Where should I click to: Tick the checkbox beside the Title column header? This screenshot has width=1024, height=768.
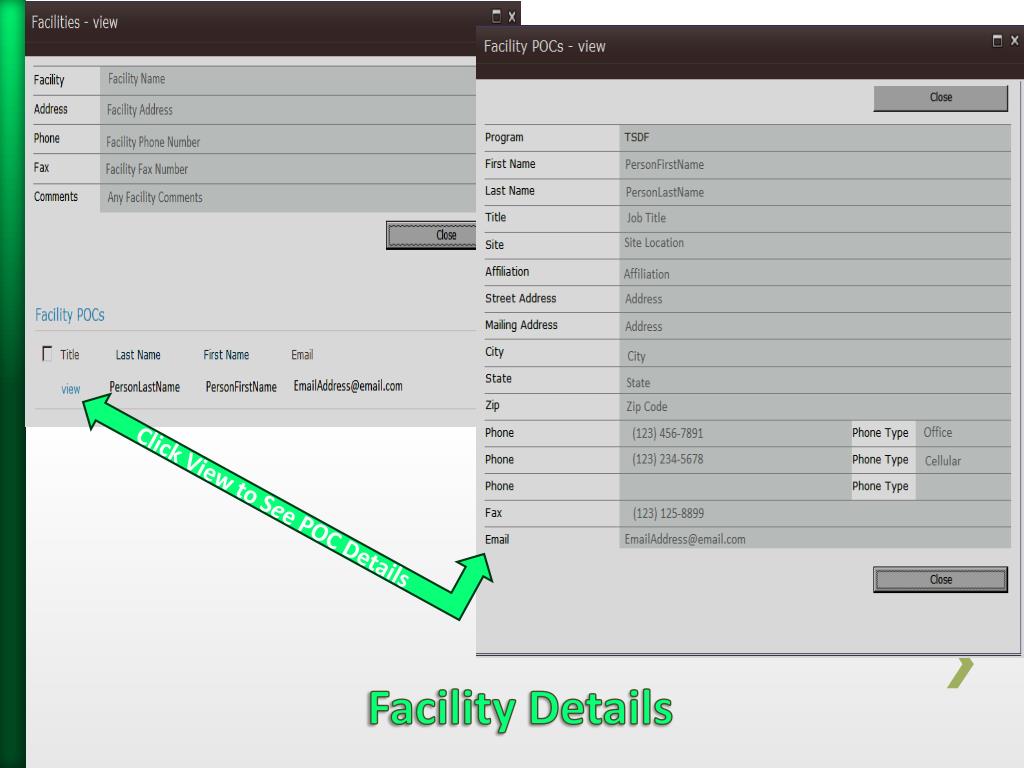[x=47, y=354]
